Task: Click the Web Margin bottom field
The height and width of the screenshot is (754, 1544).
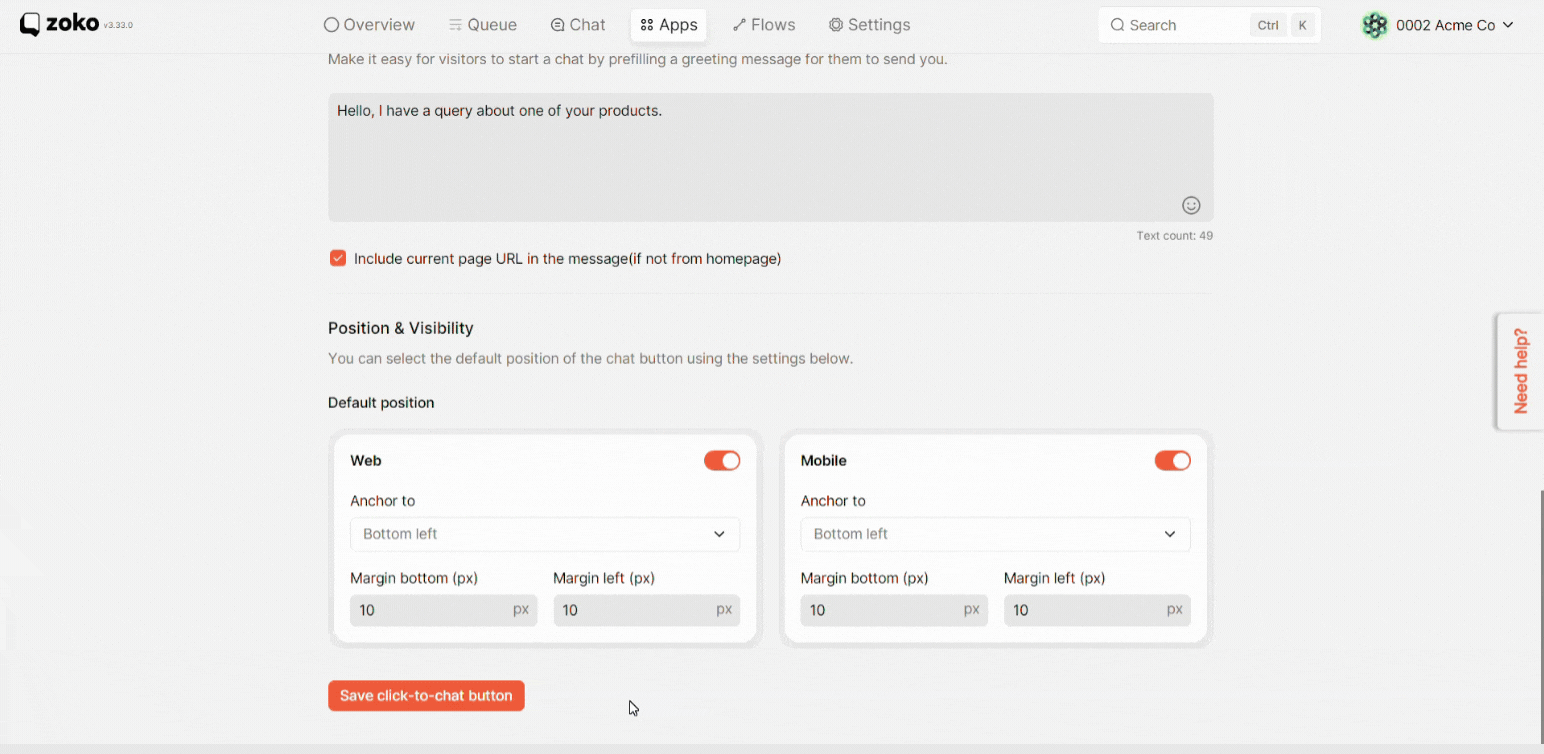Action: [443, 610]
